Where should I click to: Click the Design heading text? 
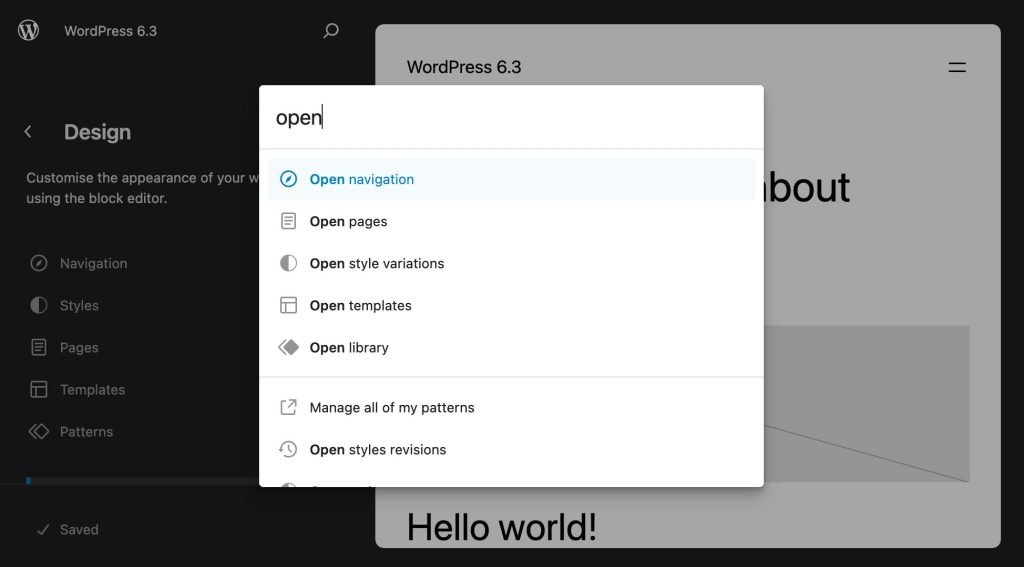click(x=97, y=132)
